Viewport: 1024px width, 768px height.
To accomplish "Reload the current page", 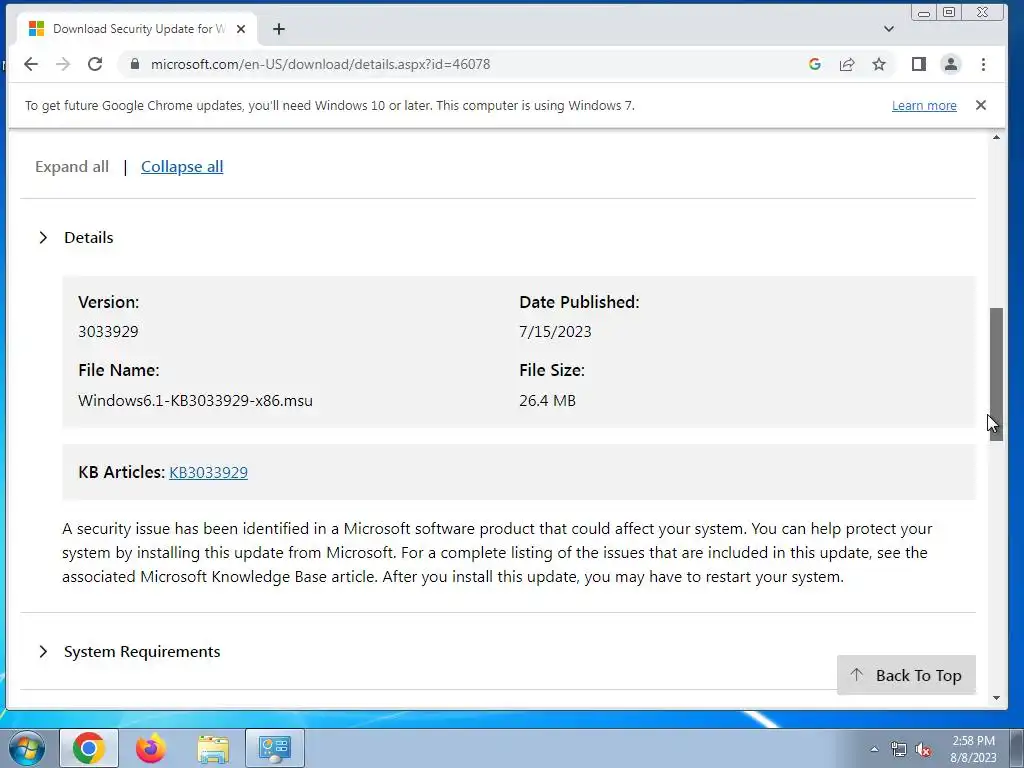I will pyautogui.click(x=95, y=64).
